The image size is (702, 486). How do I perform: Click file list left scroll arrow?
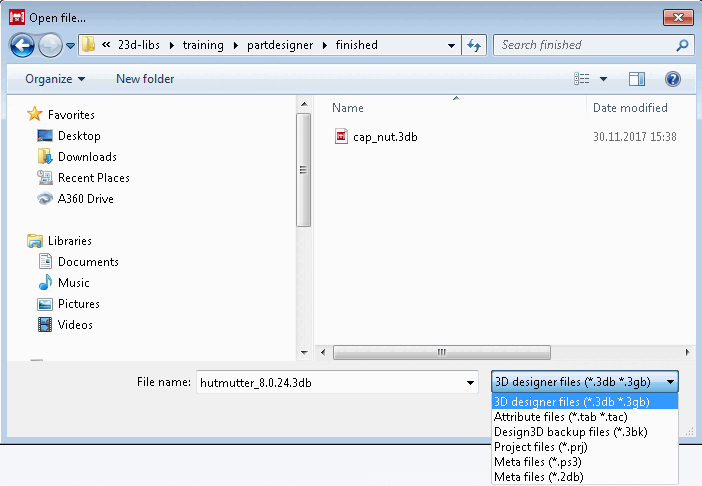pos(323,352)
